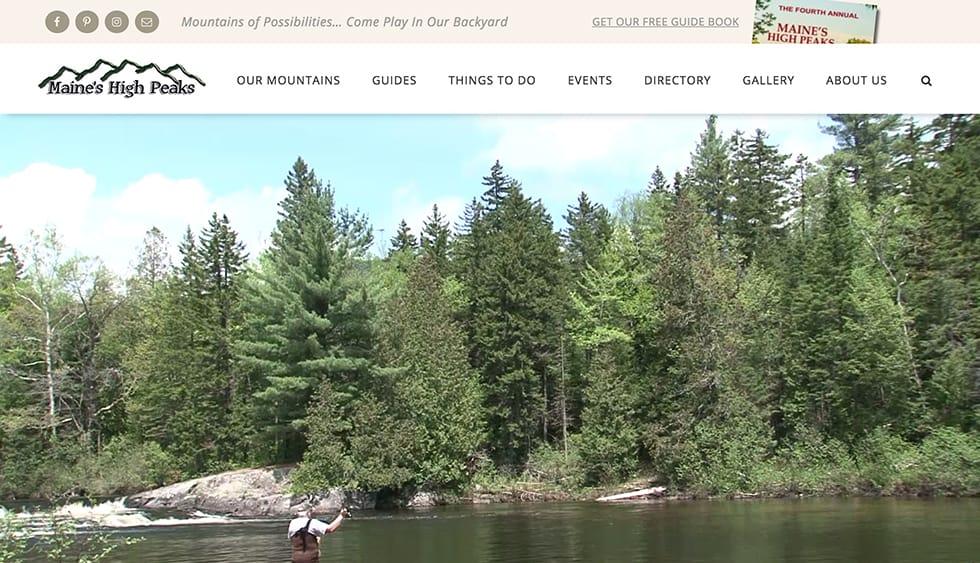The image size is (980, 563).
Task: Expand the Things To Do menu
Action: pyautogui.click(x=492, y=80)
